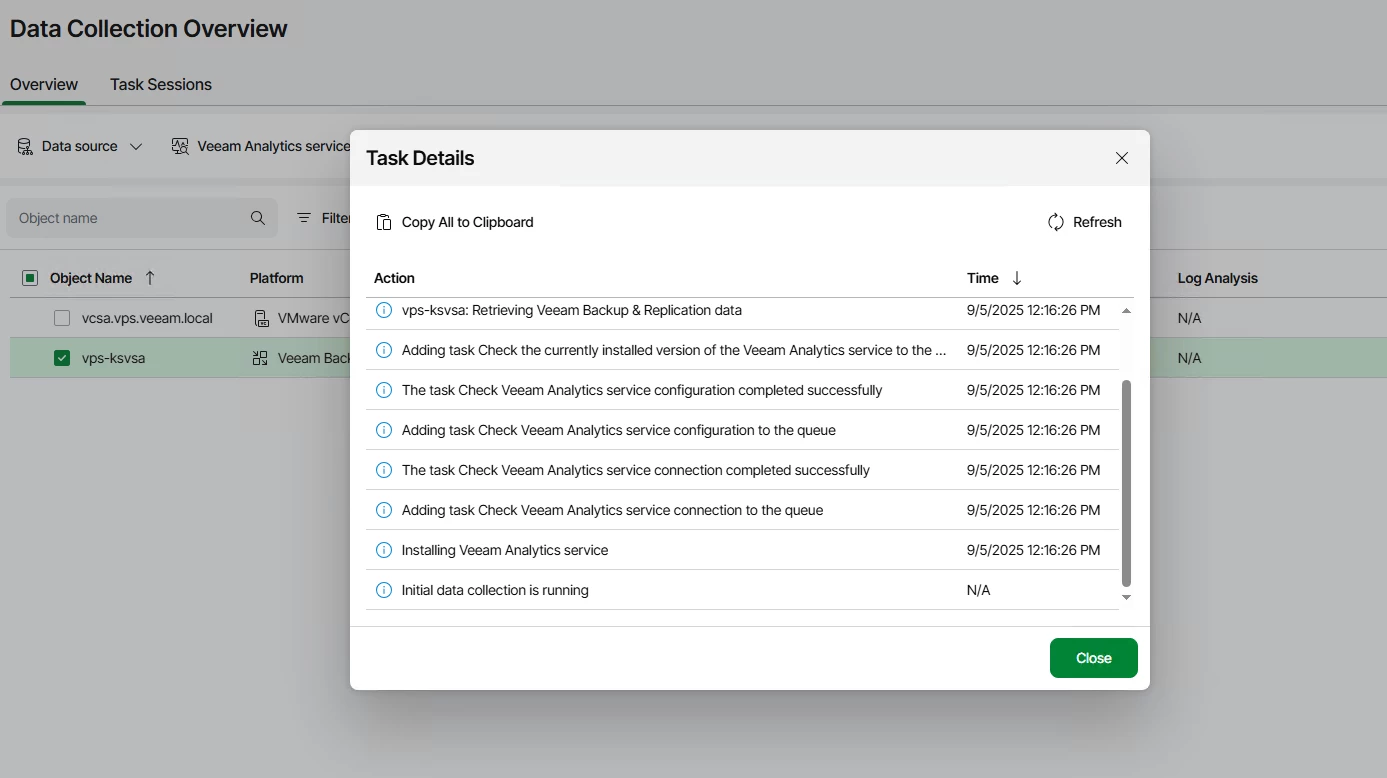Click the N/A time value for Initial data collection

click(x=978, y=590)
